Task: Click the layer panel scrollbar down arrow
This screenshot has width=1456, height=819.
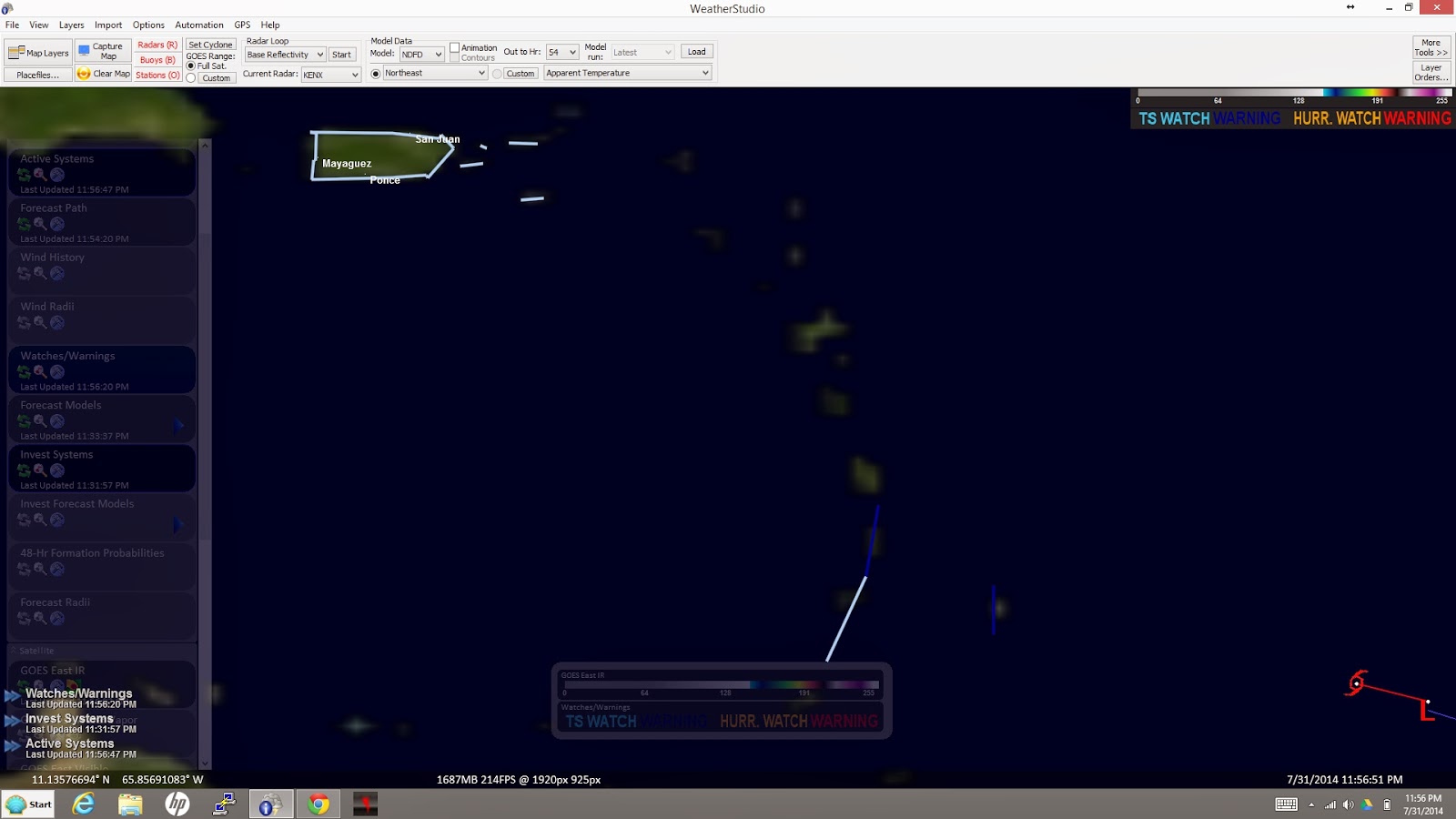Action: coord(205,763)
